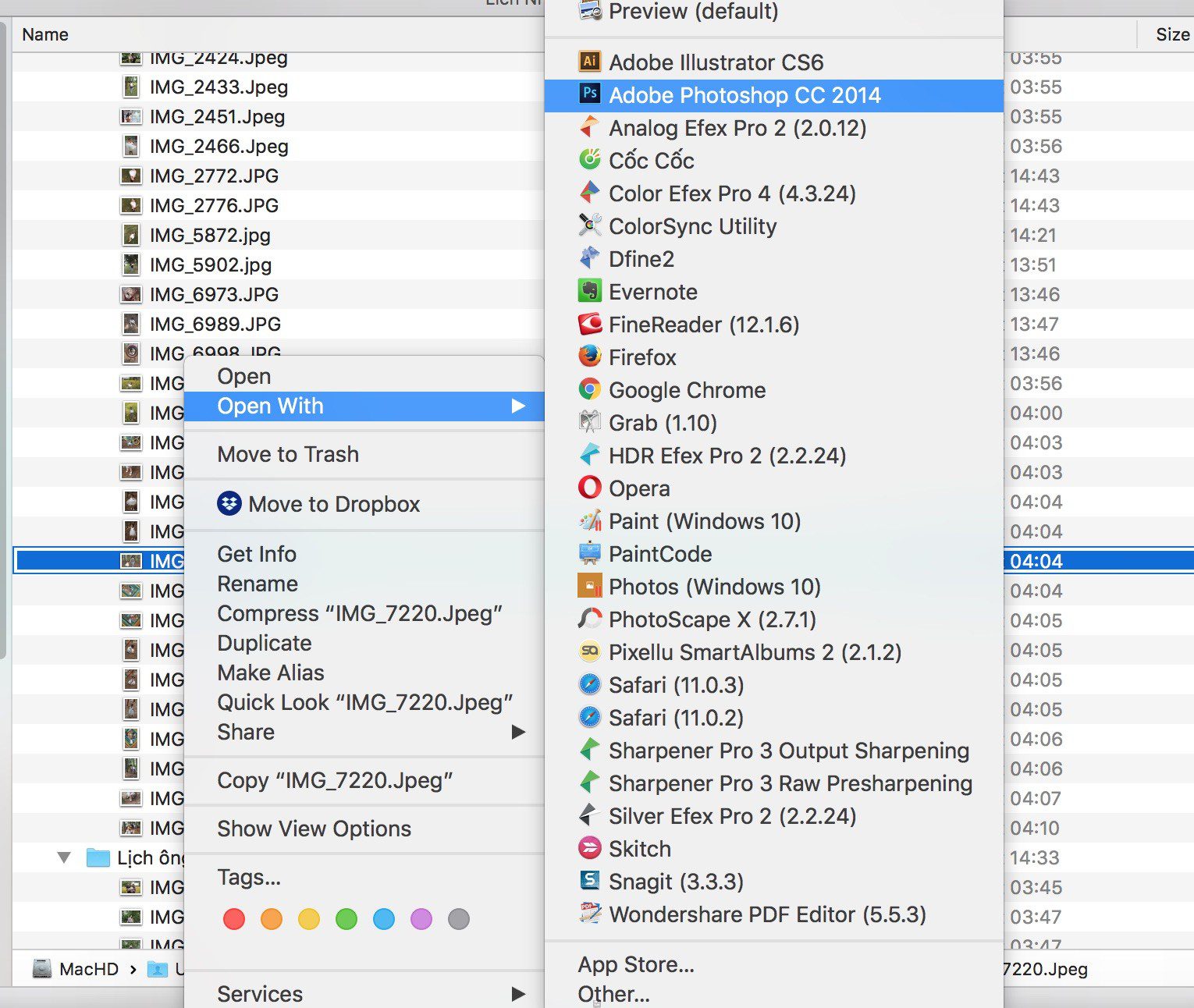
Task: Apply the gray tag color
Action: [x=459, y=919]
